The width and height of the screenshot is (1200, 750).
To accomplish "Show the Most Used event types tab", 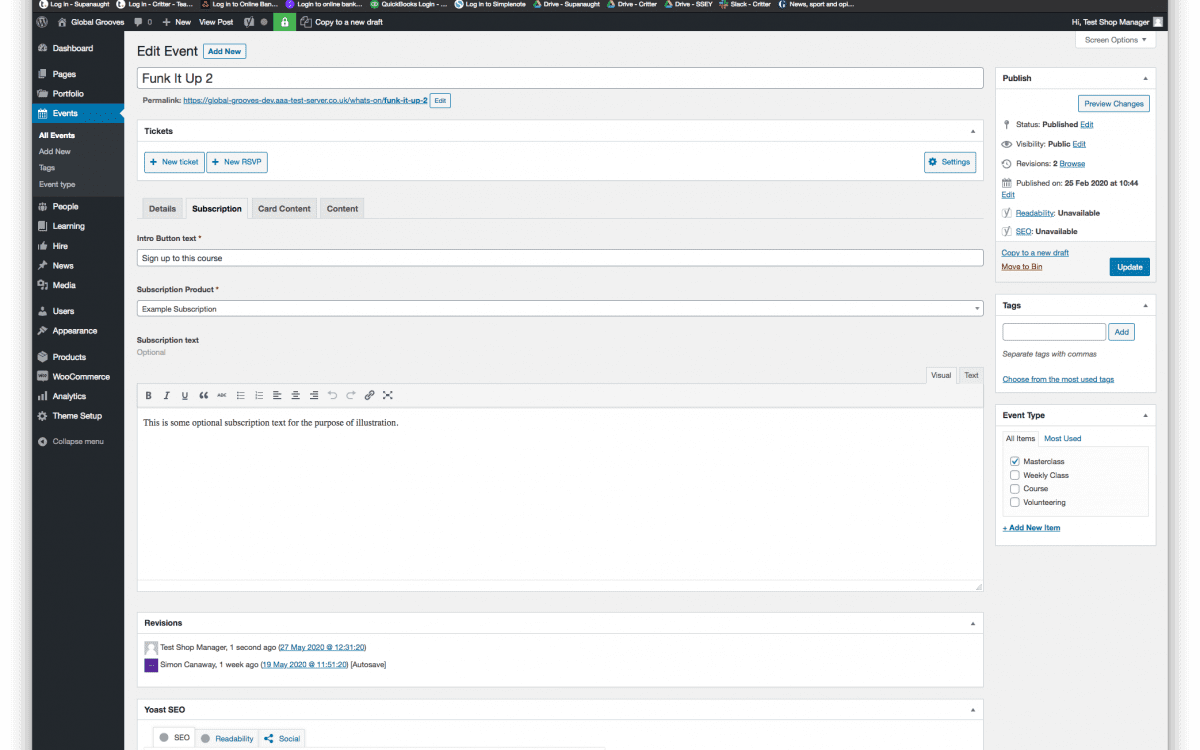I will (x=1062, y=438).
